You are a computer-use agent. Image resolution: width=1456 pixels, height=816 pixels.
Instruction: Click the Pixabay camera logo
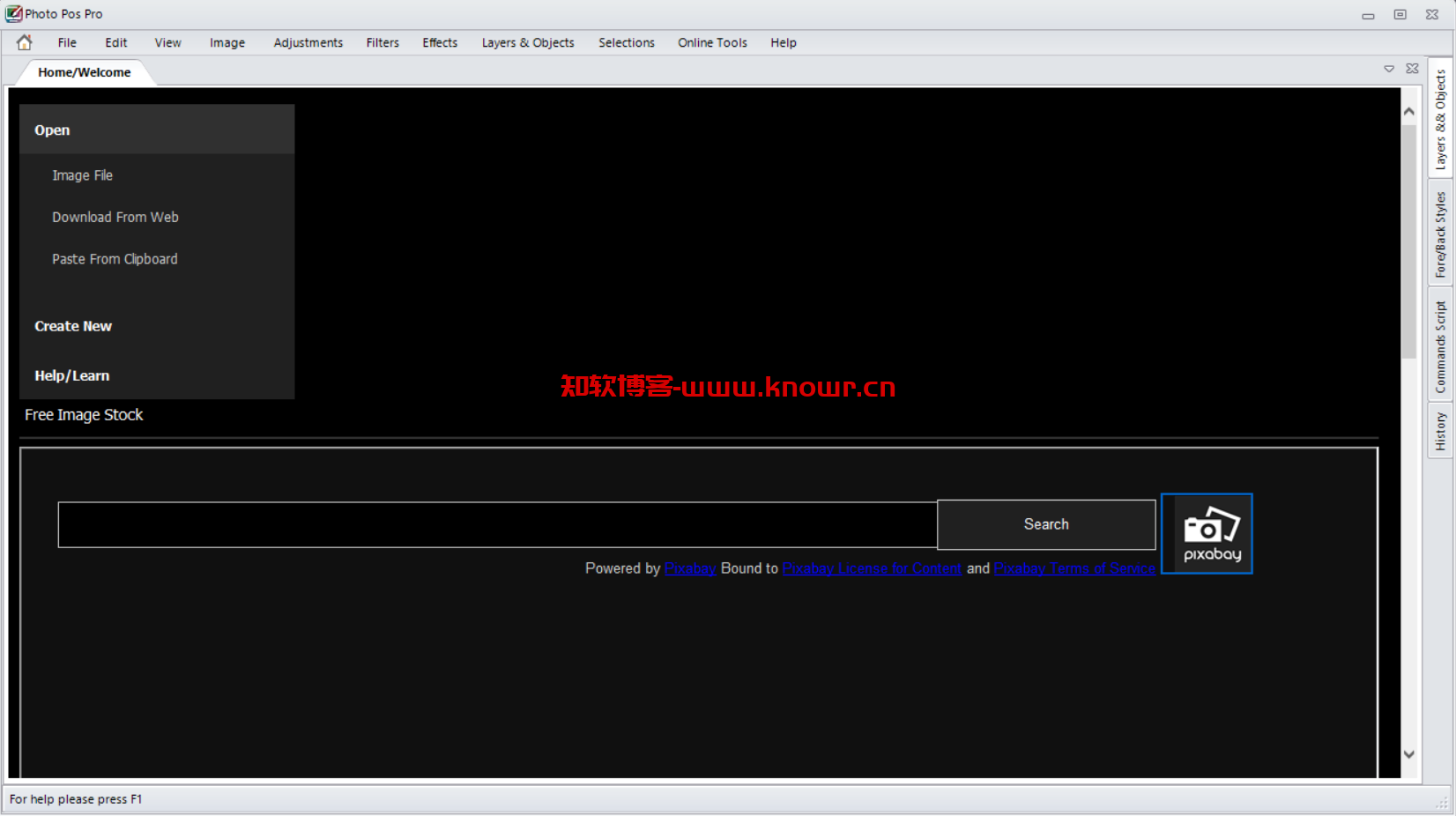[1207, 533]
